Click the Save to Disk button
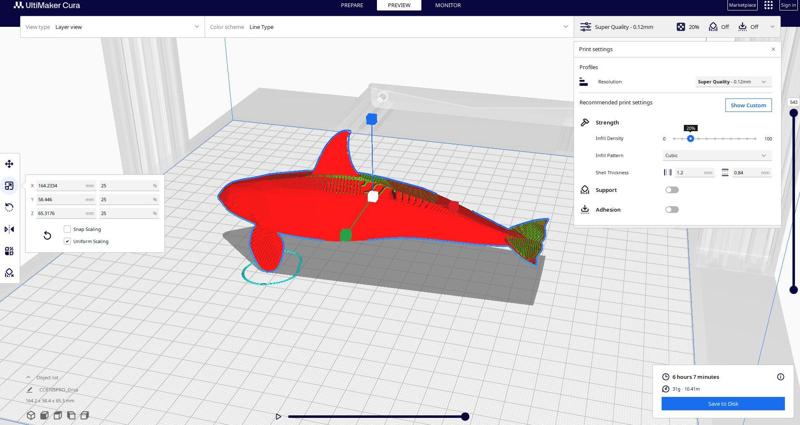800x425 pixels. tap(723, 404)
